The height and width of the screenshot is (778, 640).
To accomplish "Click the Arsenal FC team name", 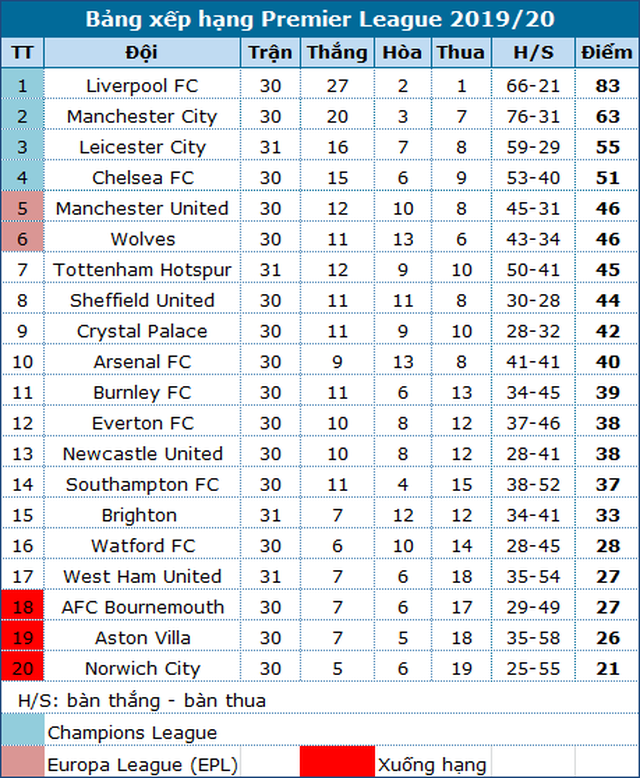I will coord(142,362).
